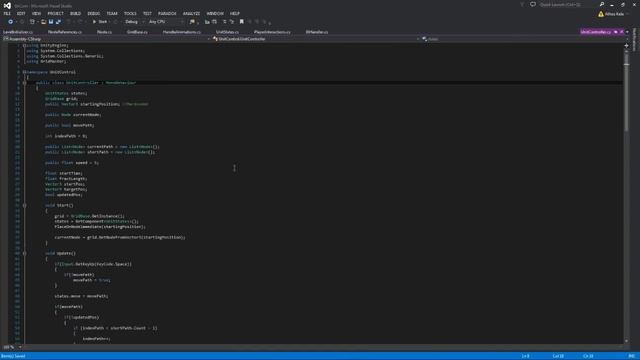This screenshot has width=640, height=360.
Task: Click the scrollbar down arrow
Action: pyautogui.click(x=627, y=341)
